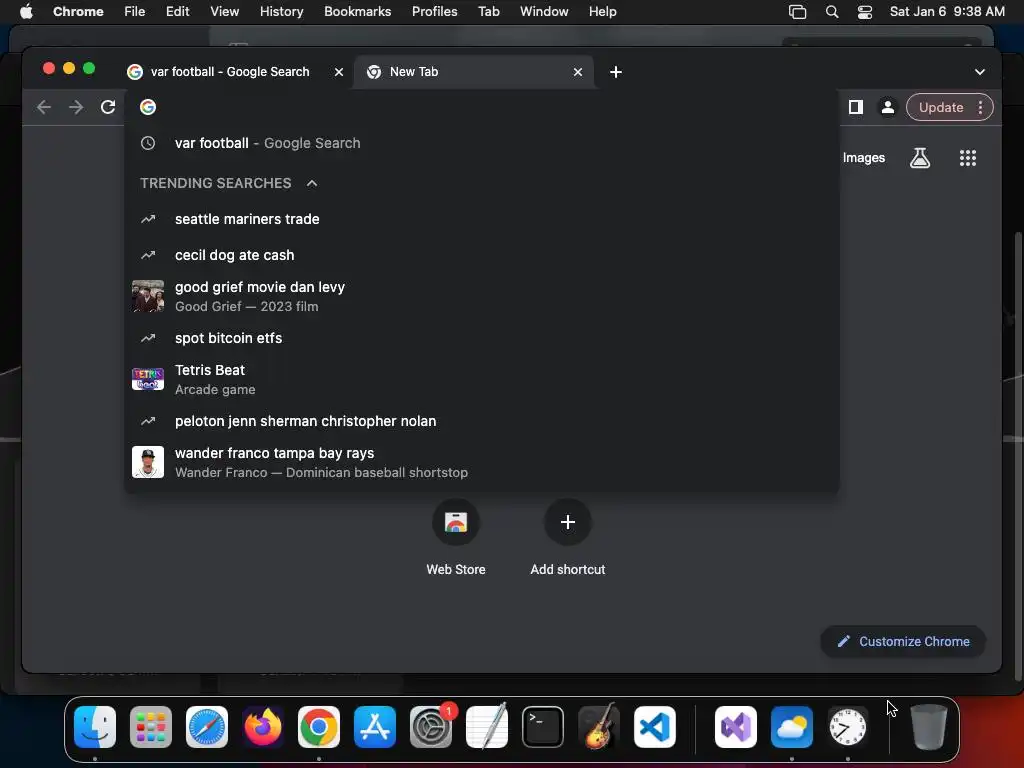Open the profile avatar icon
Viewport: 1024px width, 768px height.
[x=888, y=107]
